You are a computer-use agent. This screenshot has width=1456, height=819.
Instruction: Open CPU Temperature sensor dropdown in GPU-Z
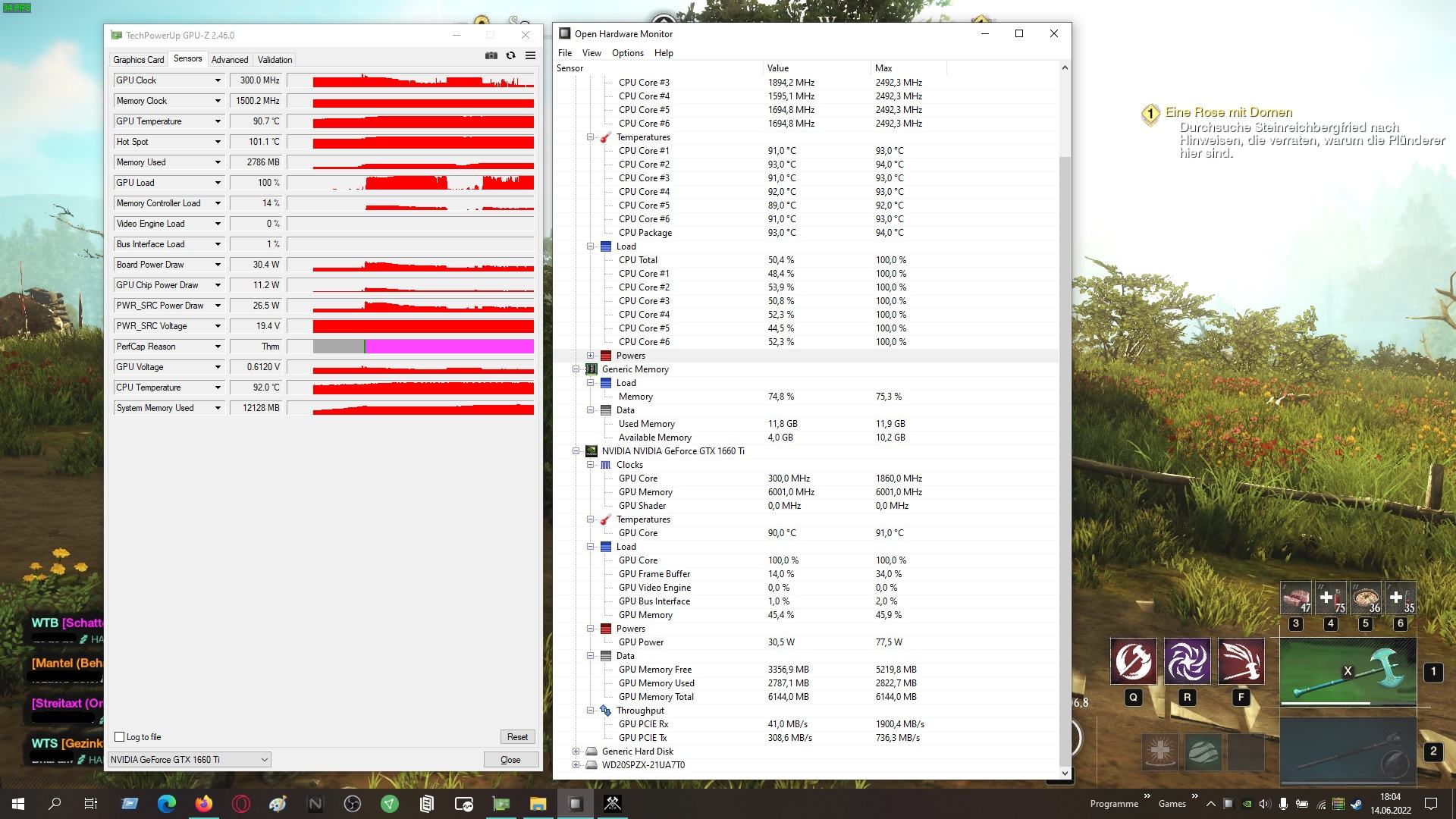(218, 388)
